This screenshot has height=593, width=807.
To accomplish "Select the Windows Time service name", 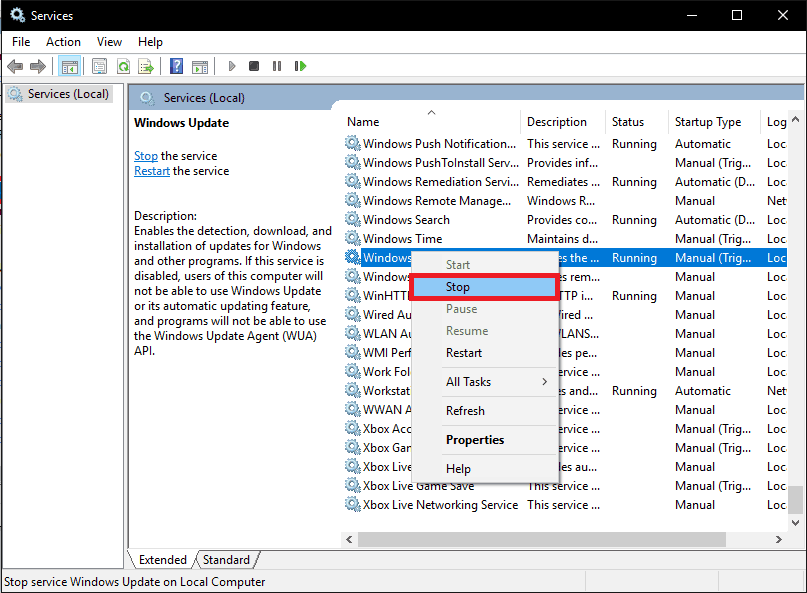I will pyautogui.click(x=402, y=239).
